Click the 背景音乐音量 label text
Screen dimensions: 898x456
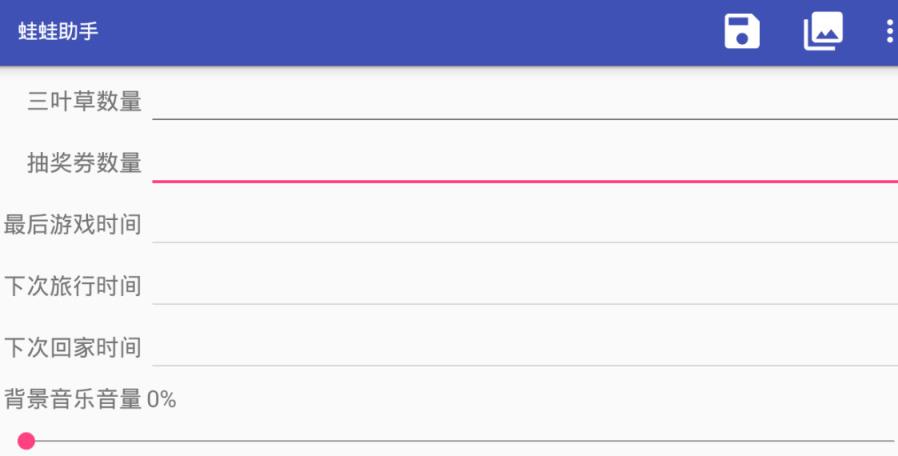pyautogui.click(x=72, y=400)
